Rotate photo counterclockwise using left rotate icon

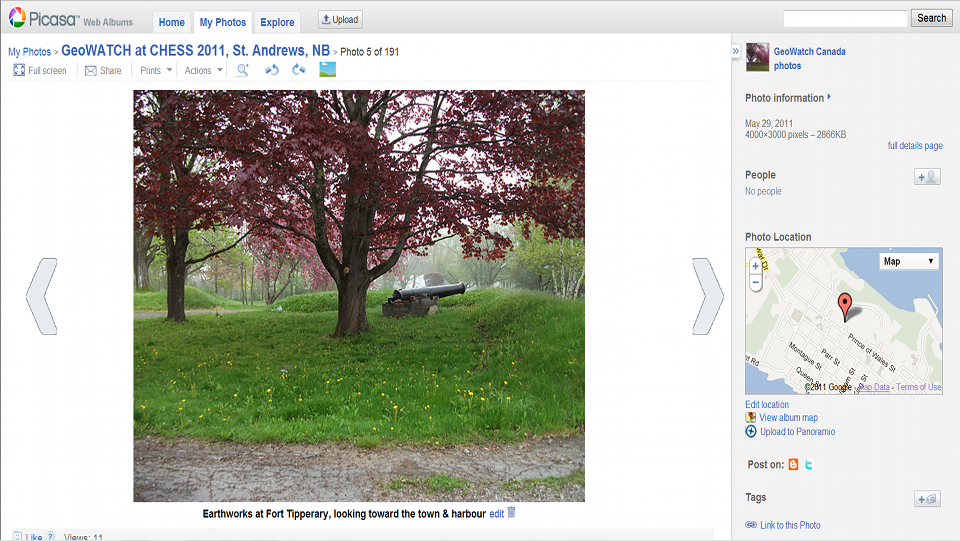(x=271, y=70)
